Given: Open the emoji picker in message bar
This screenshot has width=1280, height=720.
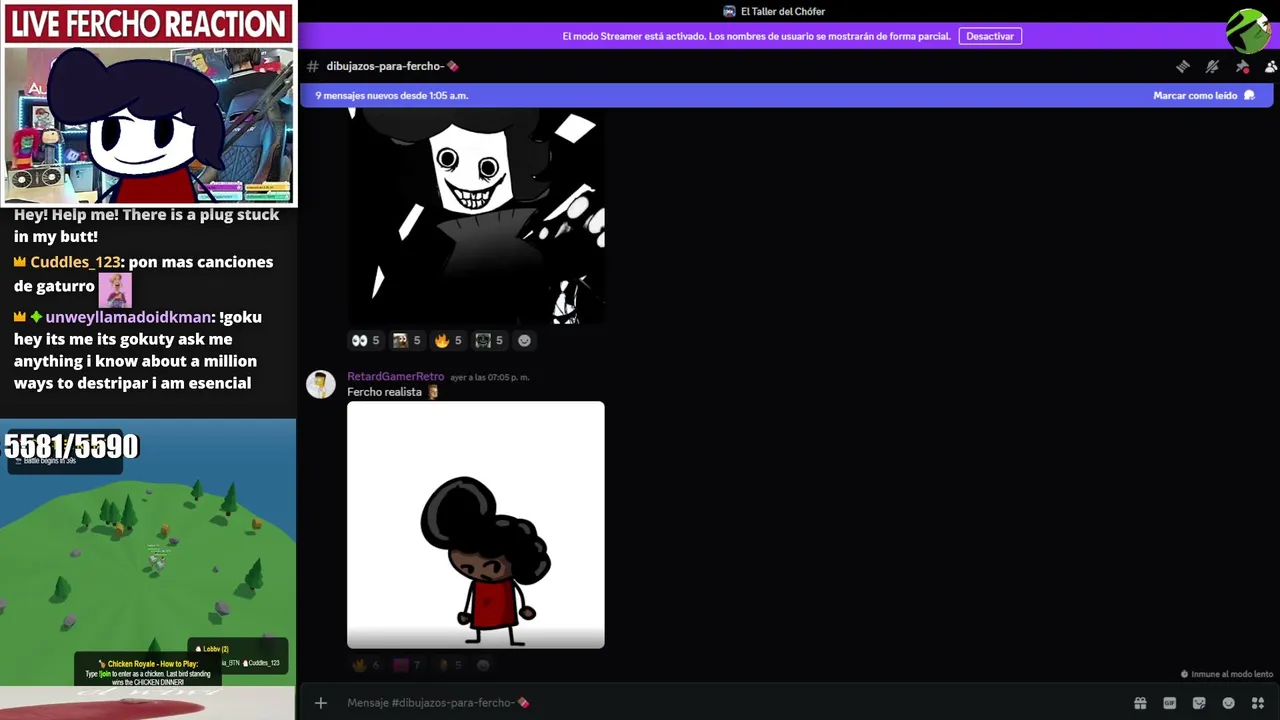Looking at the screenshot, I should (1229, 703).
